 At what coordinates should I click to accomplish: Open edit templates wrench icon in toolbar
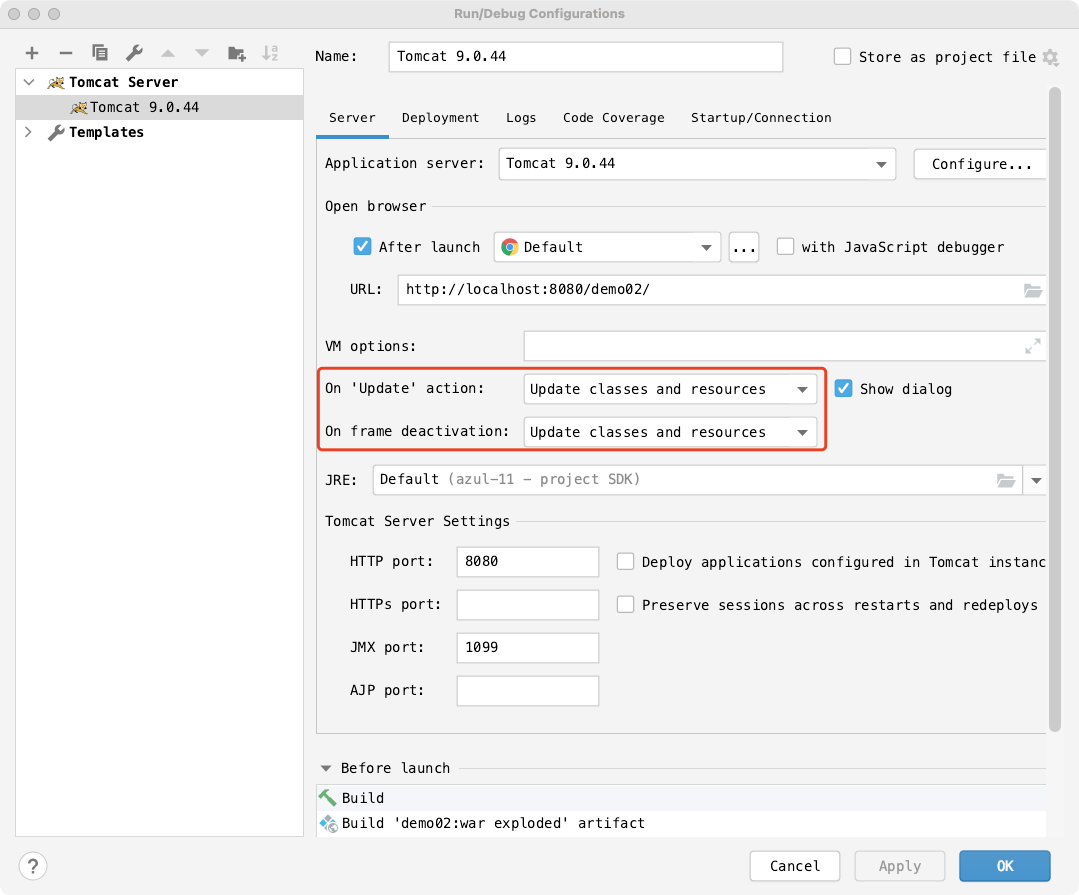134,53
